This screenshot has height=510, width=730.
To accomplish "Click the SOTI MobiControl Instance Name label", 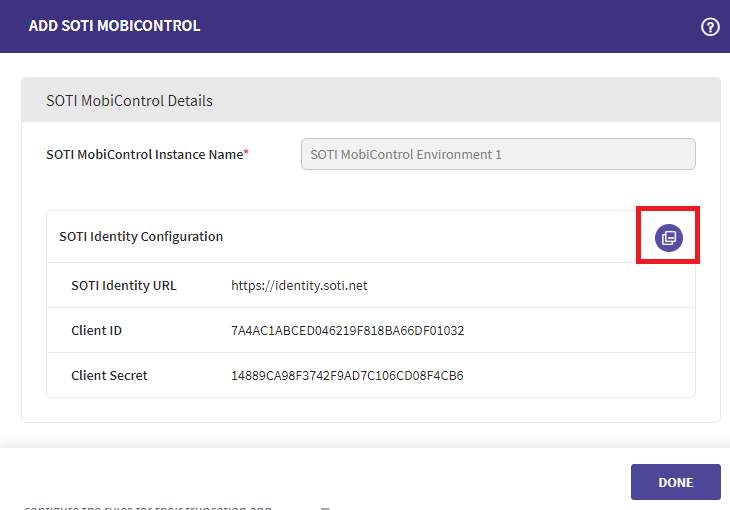I will 144,155.
